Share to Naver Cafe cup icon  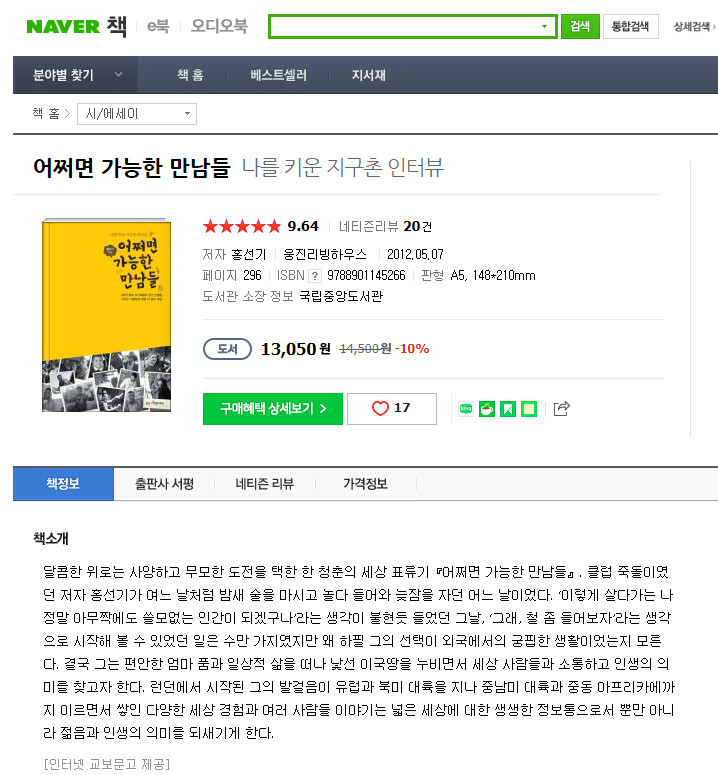(x=487, y=409)
